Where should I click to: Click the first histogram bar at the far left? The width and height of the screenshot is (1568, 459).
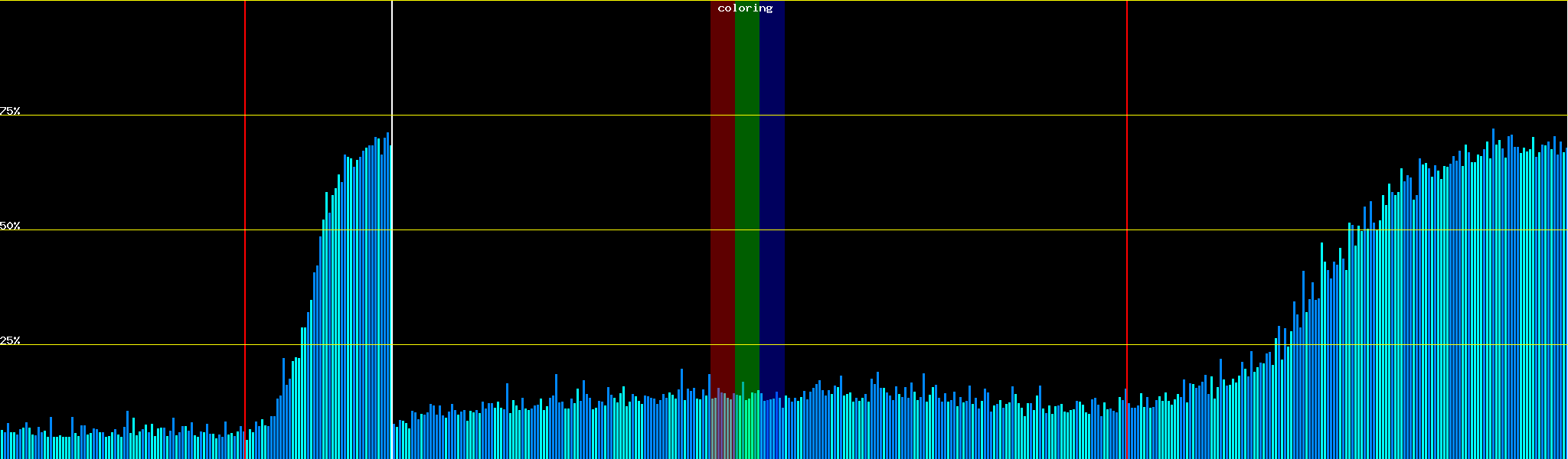coord(2,445)
